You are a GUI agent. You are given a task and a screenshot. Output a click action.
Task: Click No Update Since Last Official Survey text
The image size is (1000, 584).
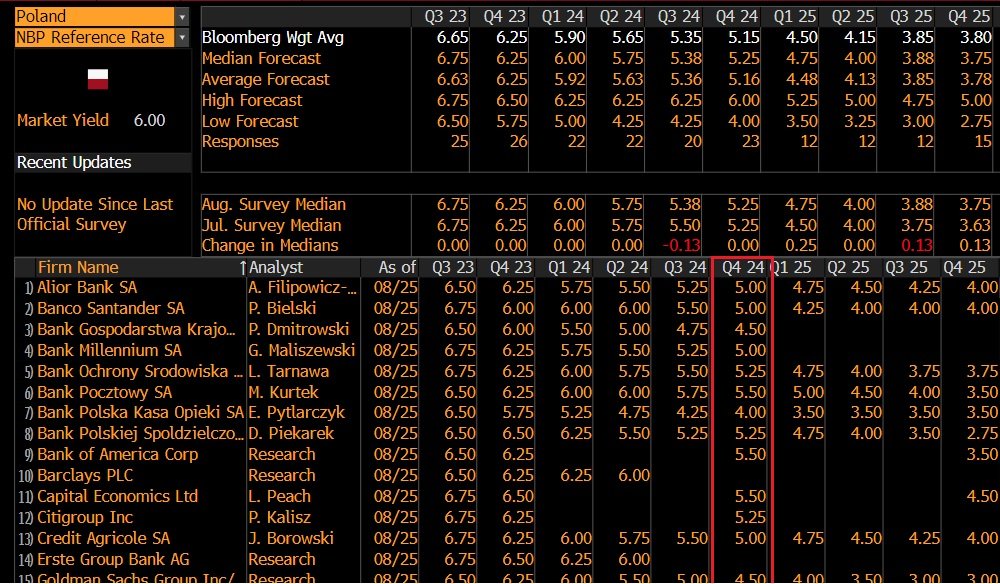tap(94, 214)
